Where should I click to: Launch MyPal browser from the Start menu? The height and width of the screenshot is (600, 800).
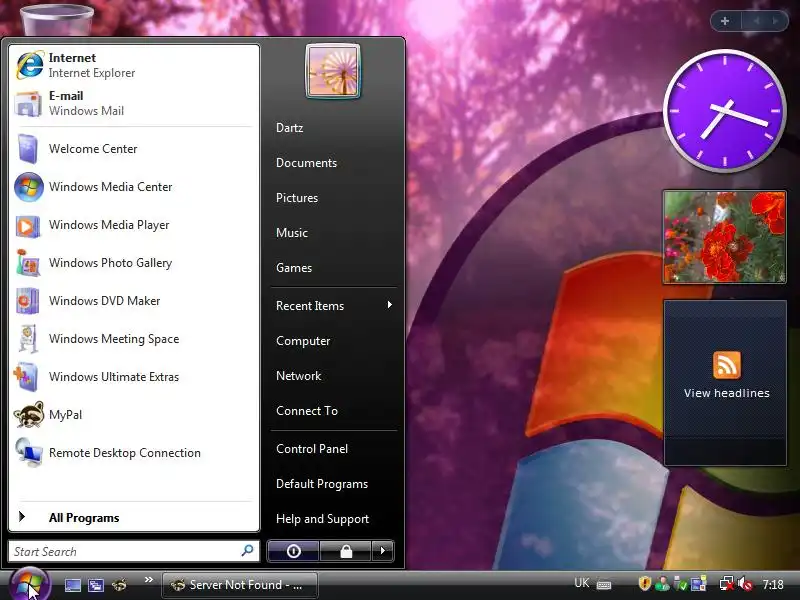[134, 415]
